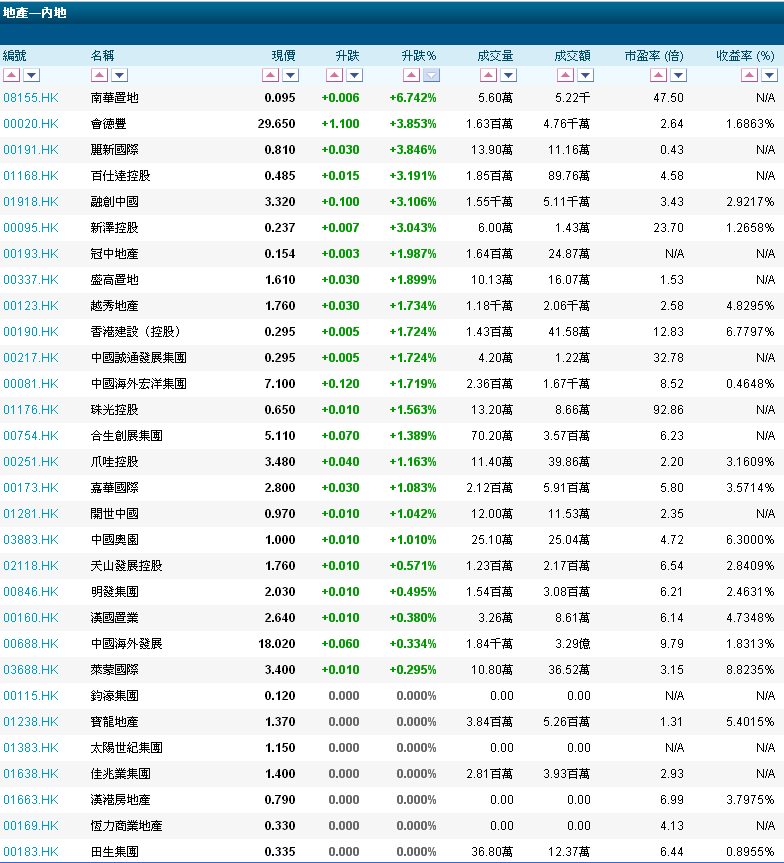Open stock code 00754.HK
The width and height of the screenshot is (784, 863).
pyautogui.click(x=31, y=436)
